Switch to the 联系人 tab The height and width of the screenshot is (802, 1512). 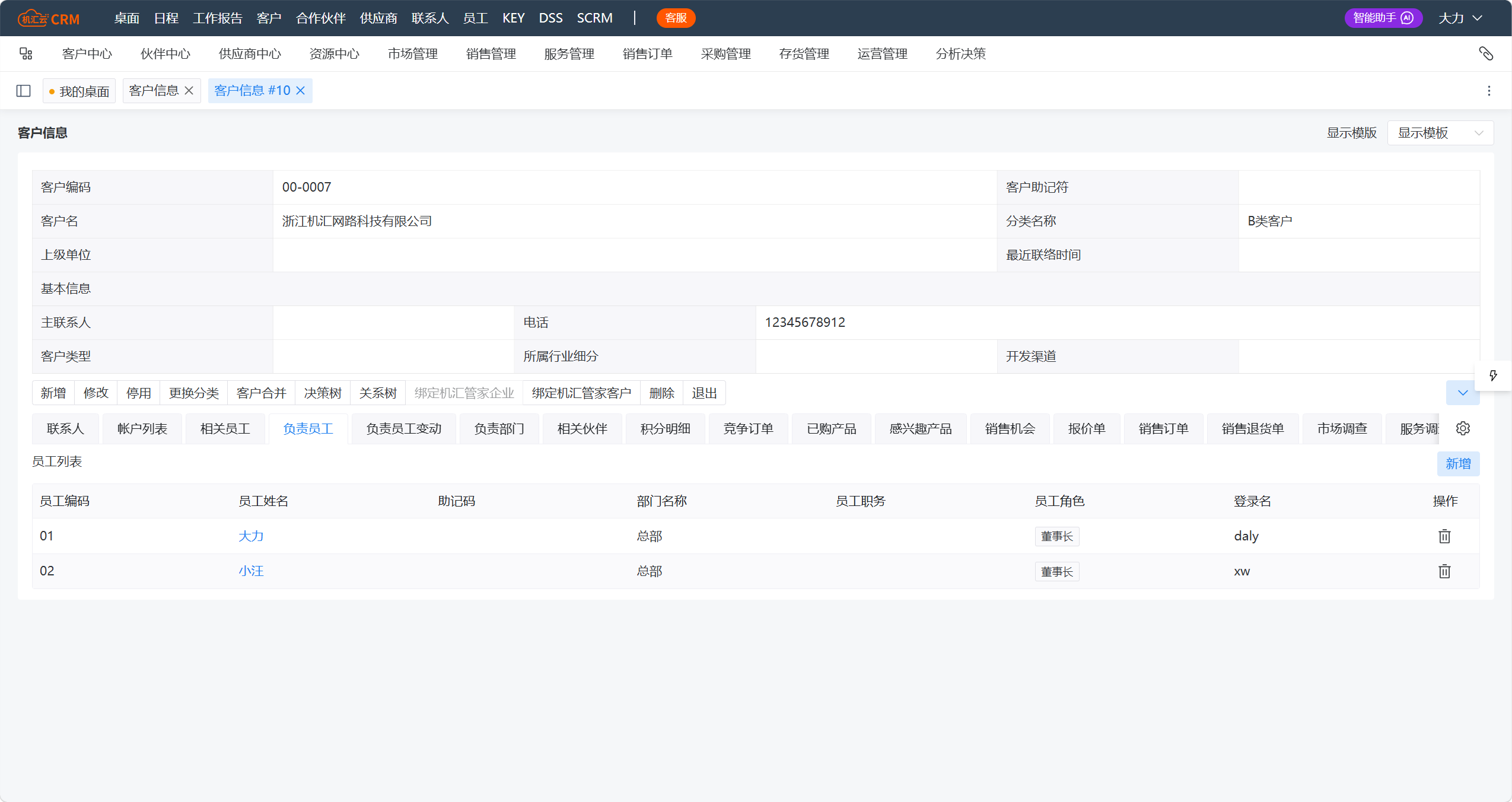pos(66,429)
